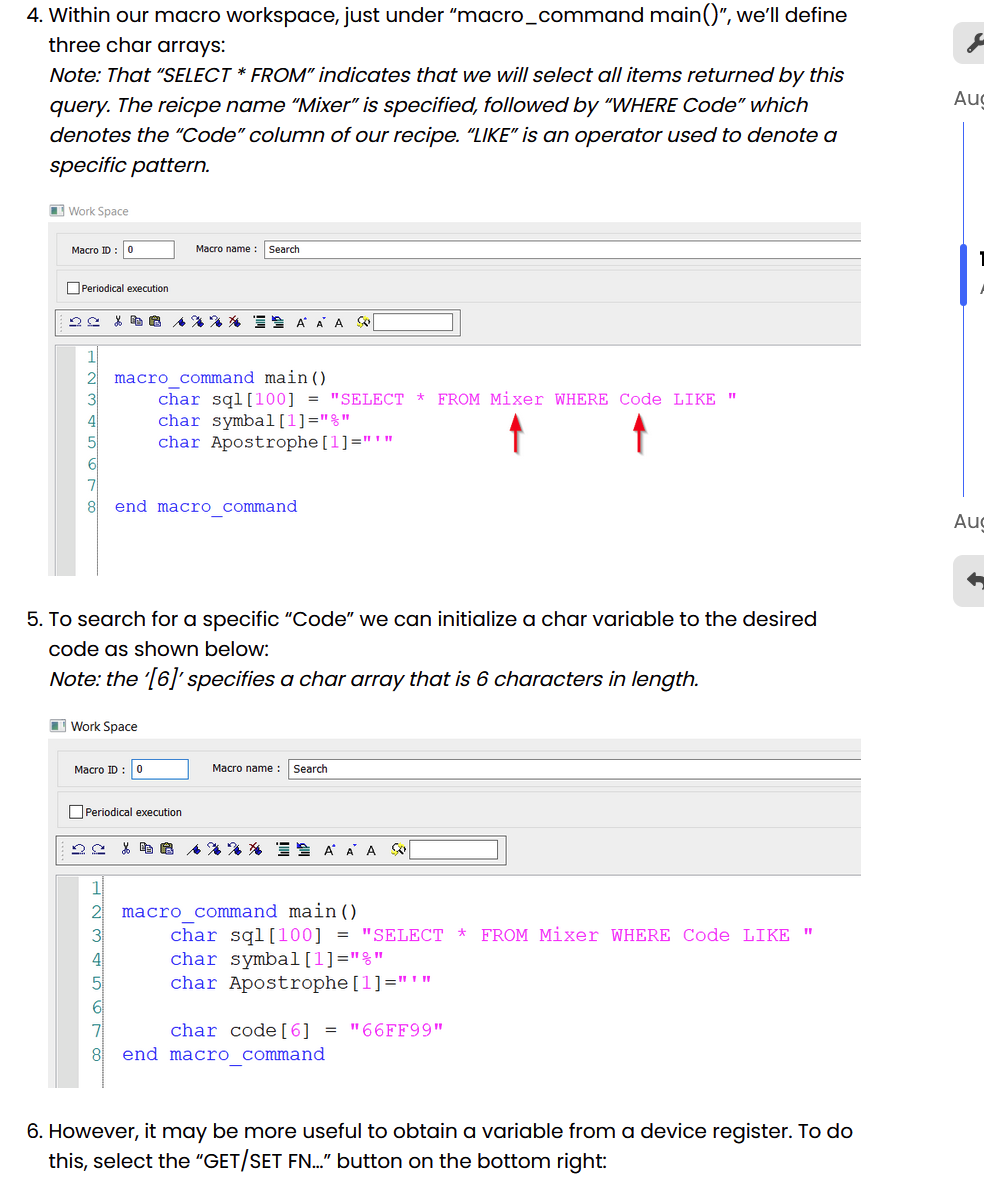Viewport: 984px width, 1185px height.
Task: Click the decrease font size icon
Action: (x=320, y=321)
